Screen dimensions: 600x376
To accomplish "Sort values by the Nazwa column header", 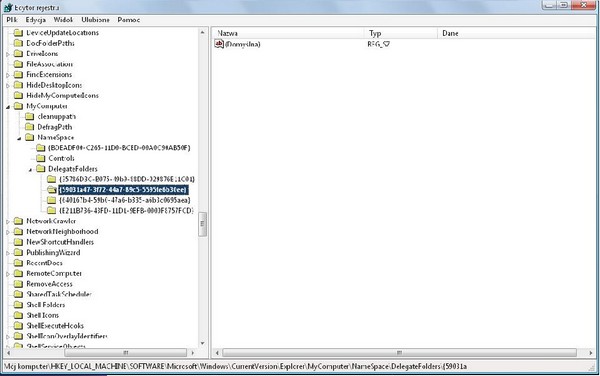I will [x=289, y=33].
